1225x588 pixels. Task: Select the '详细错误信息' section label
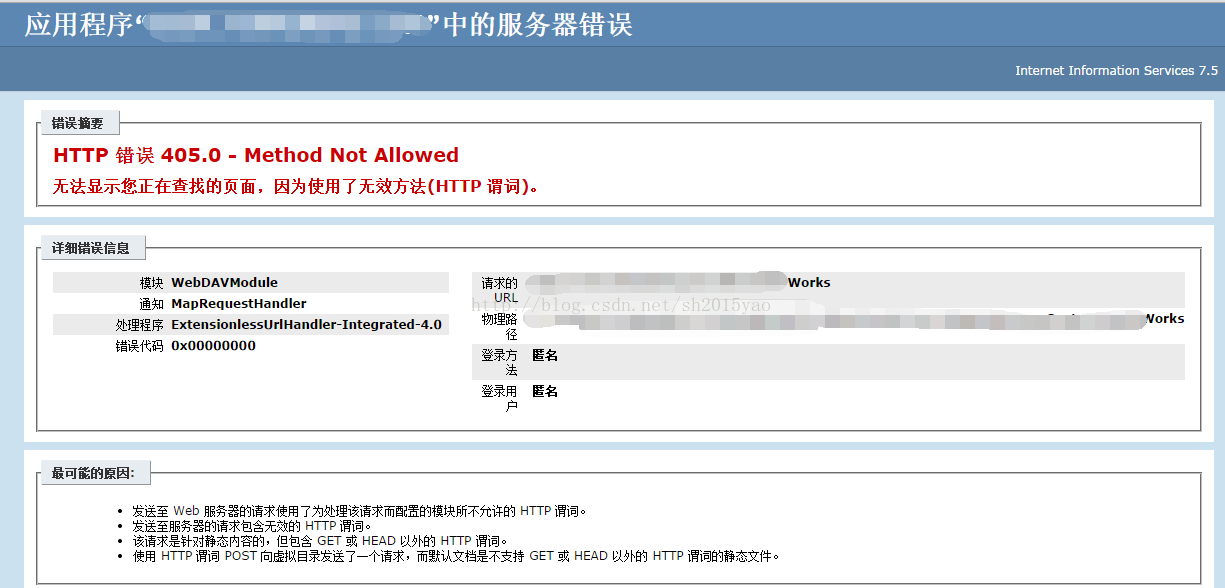click(91, 248)
